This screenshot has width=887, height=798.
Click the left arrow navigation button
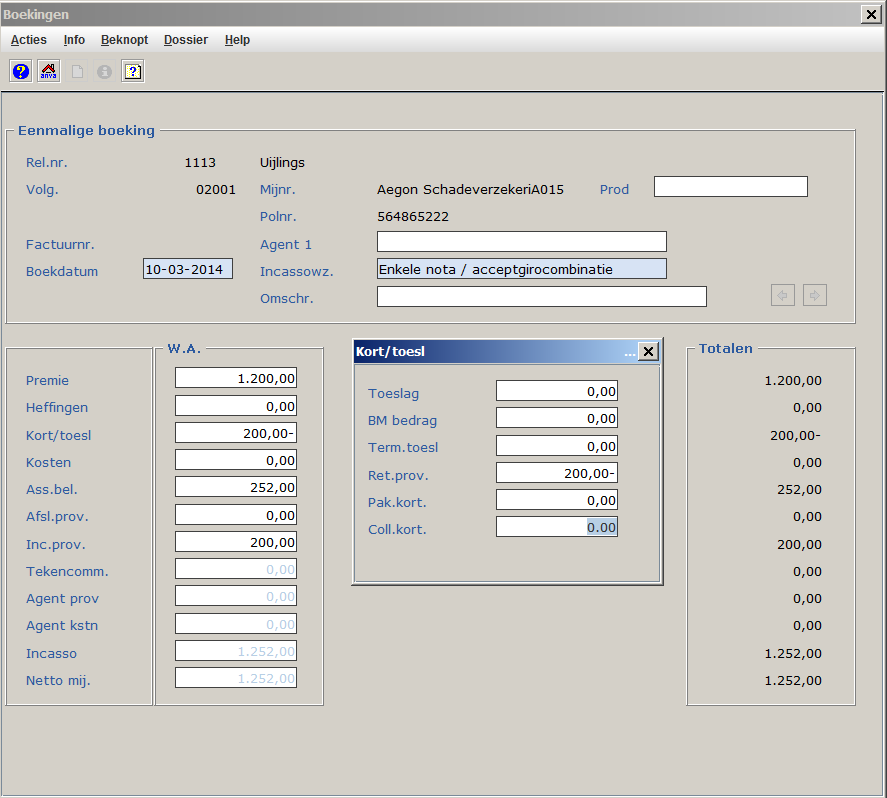click(783, 295)
